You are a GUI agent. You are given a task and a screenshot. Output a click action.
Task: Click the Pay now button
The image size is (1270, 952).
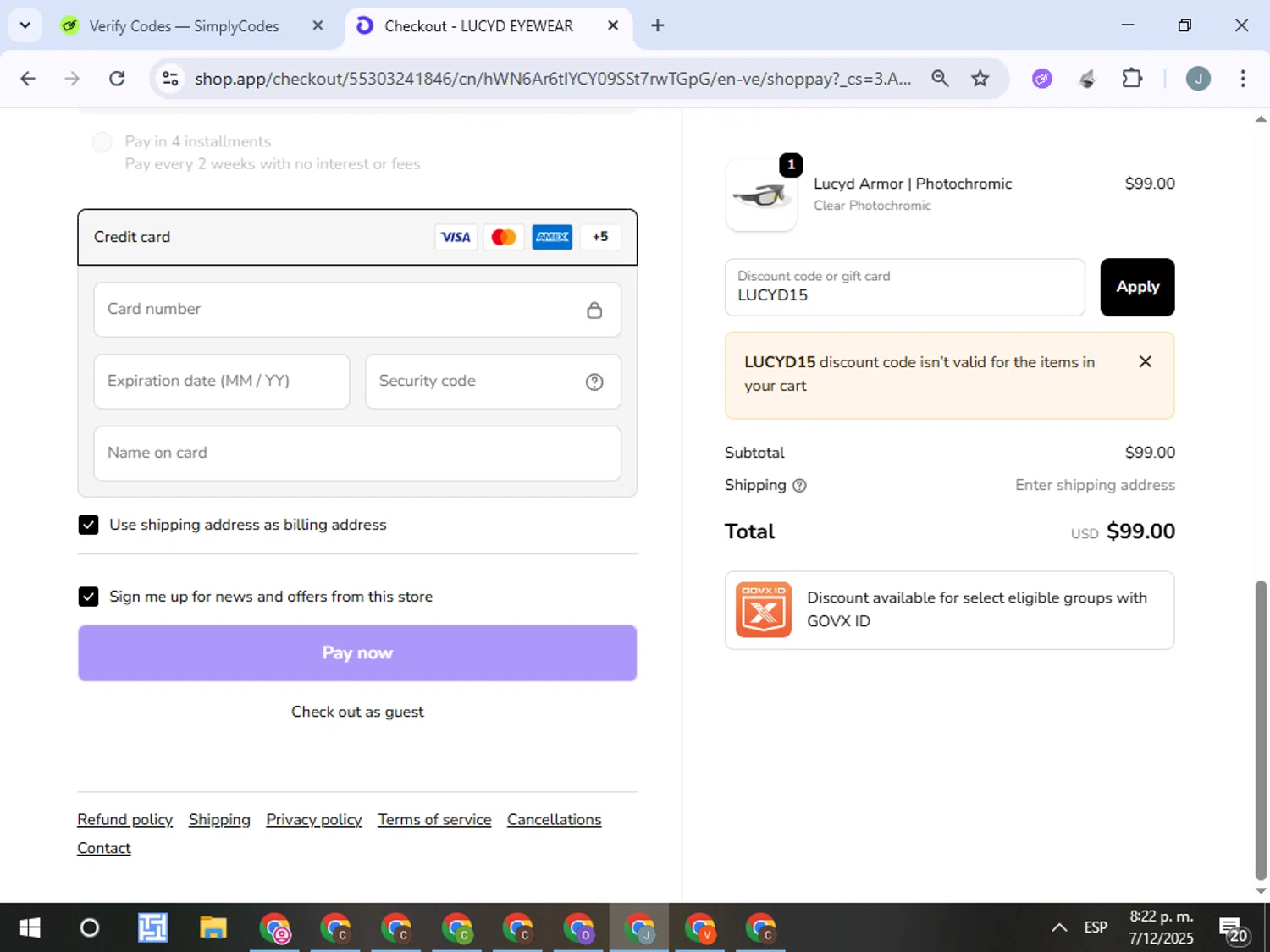tap(357, 653)
